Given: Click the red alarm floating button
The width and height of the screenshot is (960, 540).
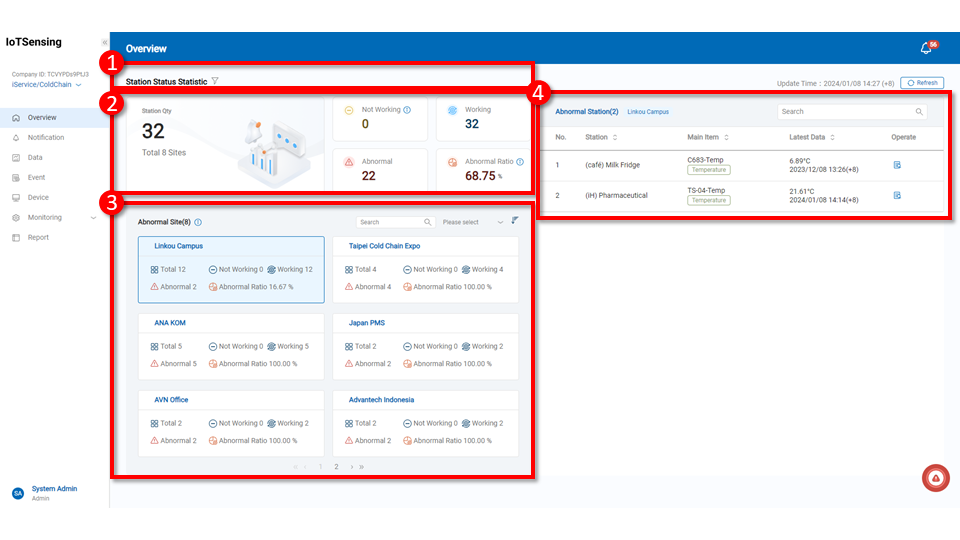Looking at the screenshot, I should (x=935, y=479).
